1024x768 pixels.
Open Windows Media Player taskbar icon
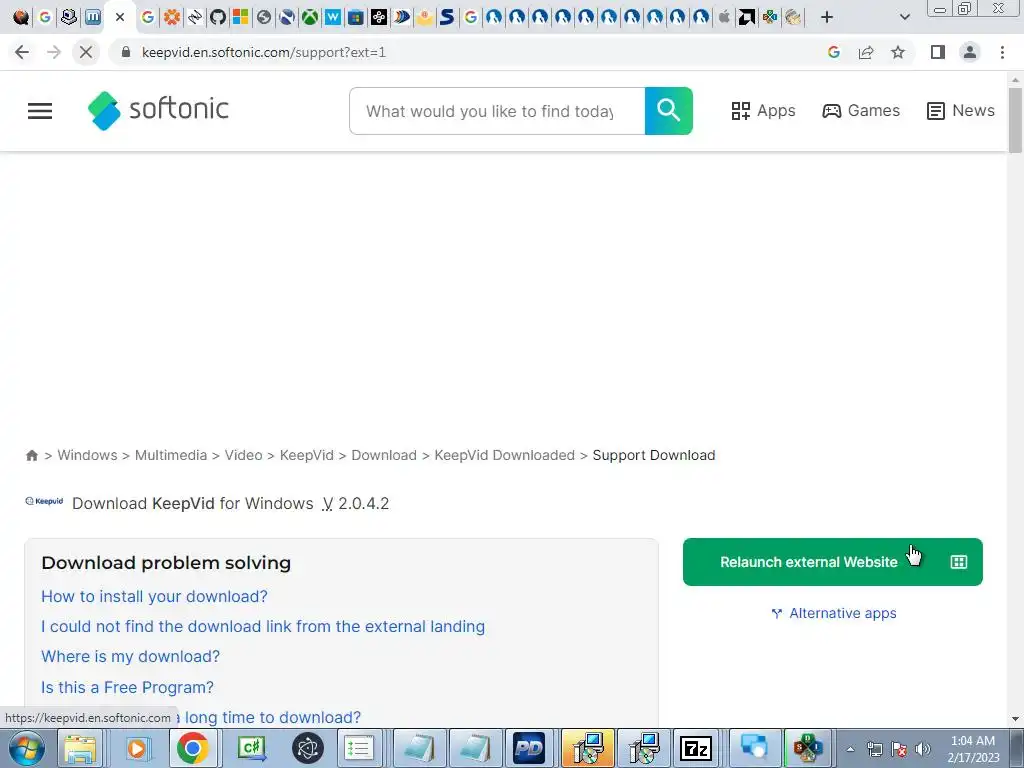(x=136, y=748)
